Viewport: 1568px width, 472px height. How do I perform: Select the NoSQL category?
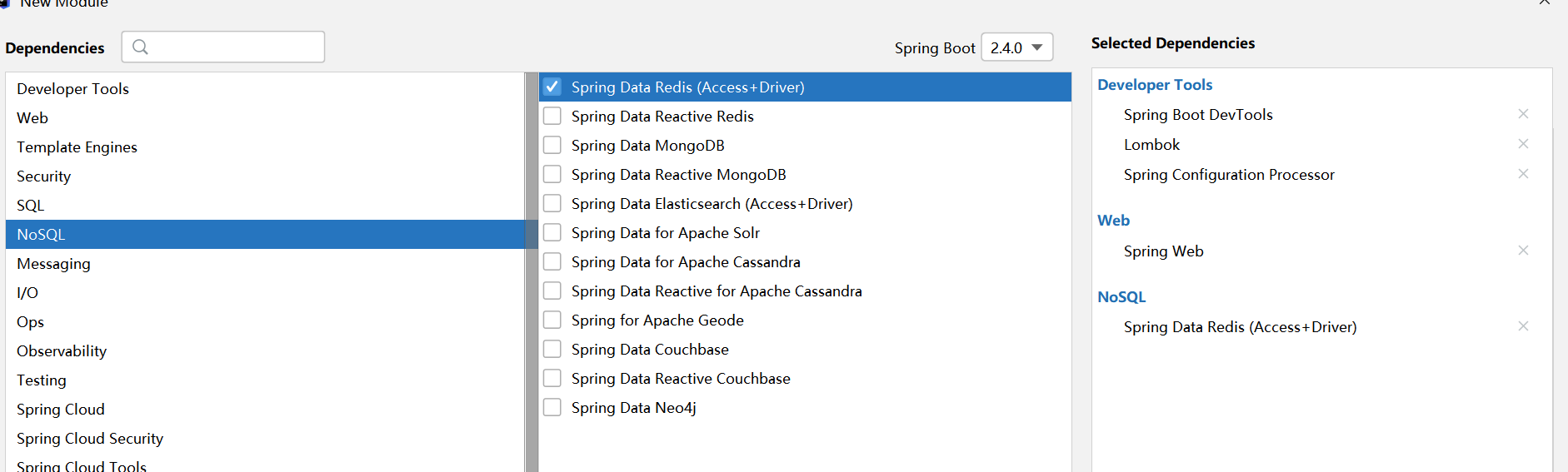[x=265, y=234]
